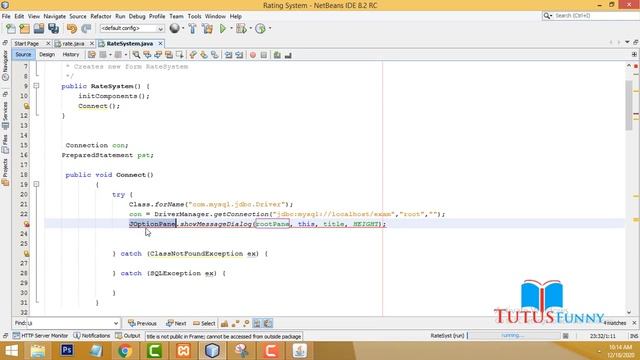Click the running progress bar in the status bar
Viewport: 640px width, 360px height.
pos(514,336)
